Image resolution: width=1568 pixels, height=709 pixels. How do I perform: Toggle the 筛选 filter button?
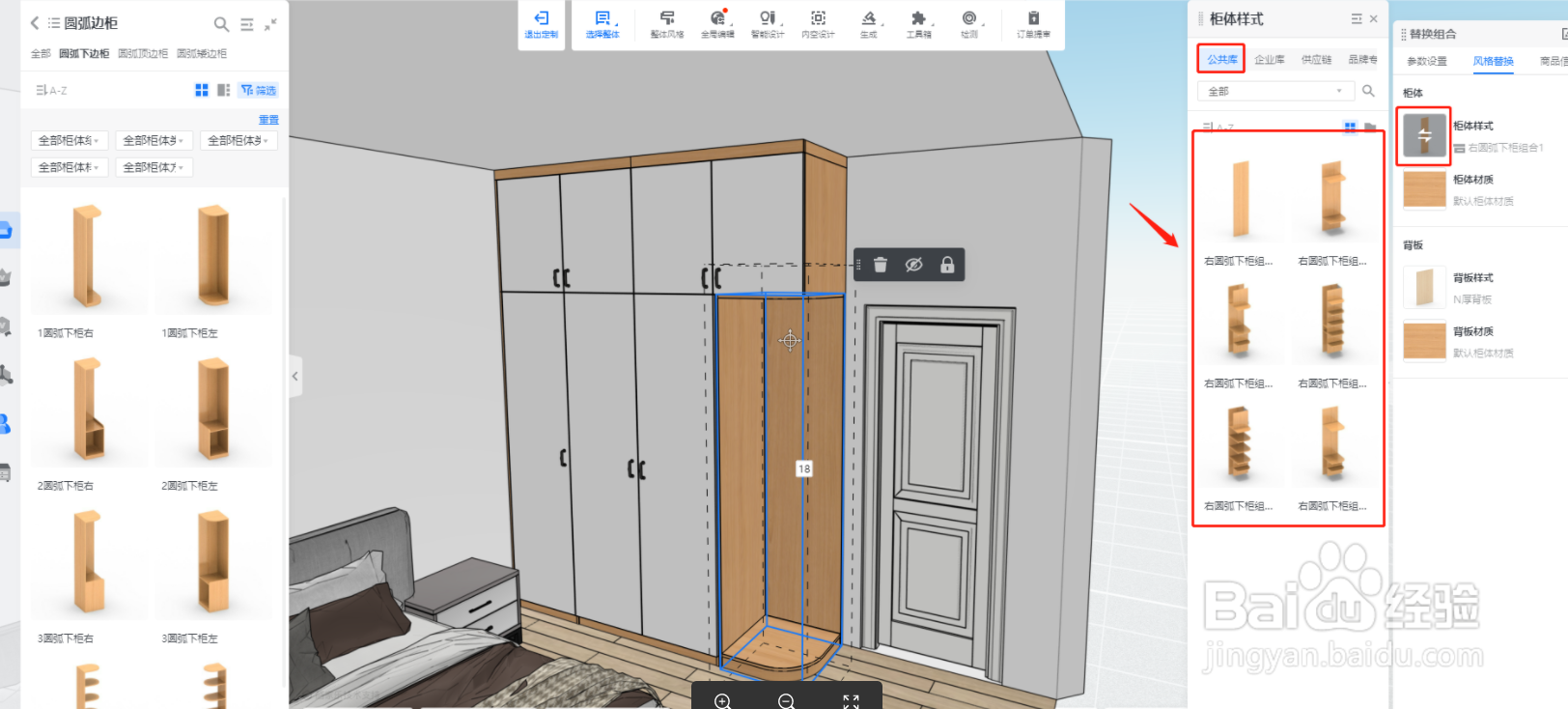258,90
